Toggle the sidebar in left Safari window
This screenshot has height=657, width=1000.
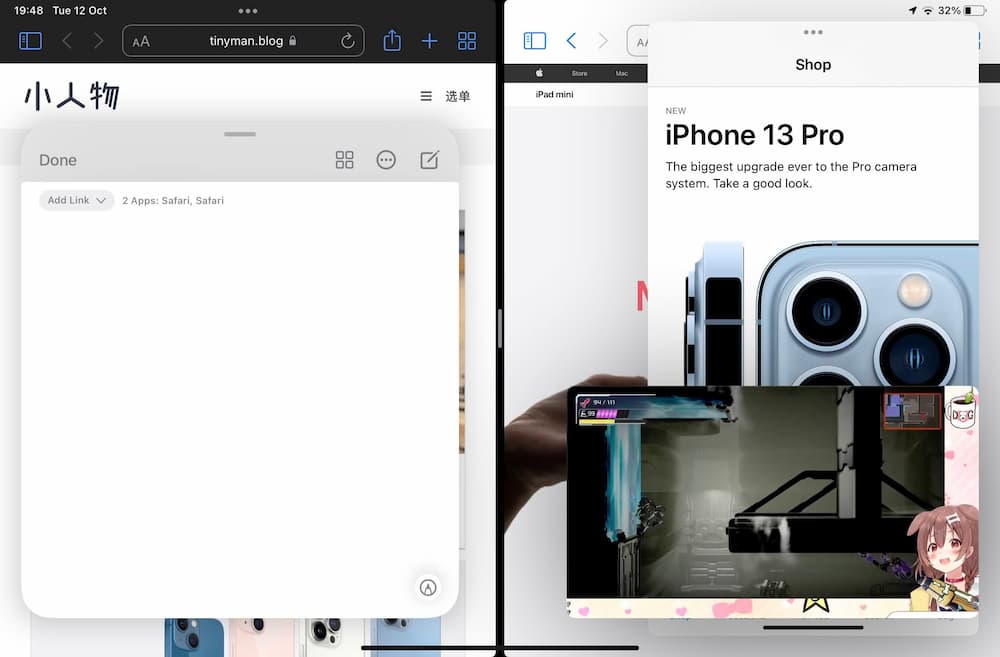click(31, 41)
